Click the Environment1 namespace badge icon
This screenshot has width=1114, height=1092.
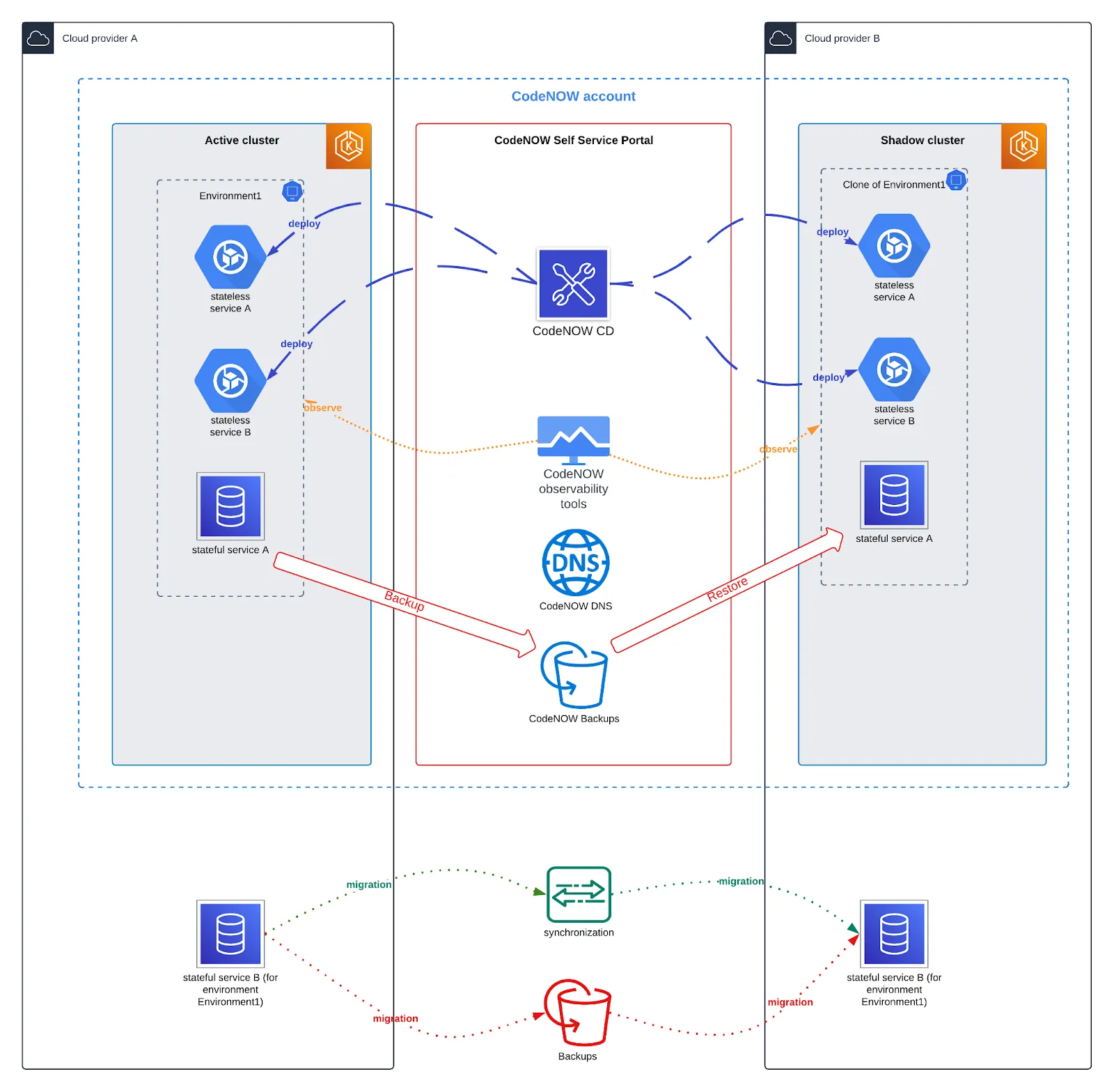point(292,190)
